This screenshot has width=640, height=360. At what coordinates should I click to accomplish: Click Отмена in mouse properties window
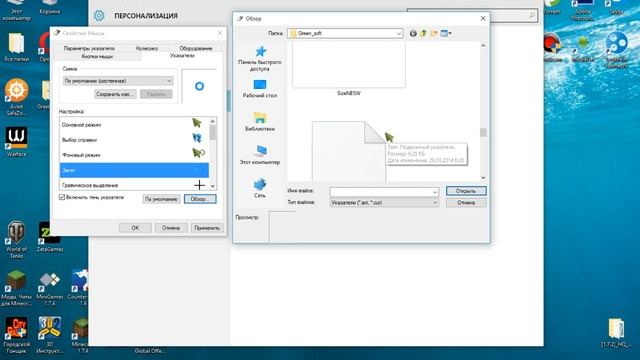(171, 228)
